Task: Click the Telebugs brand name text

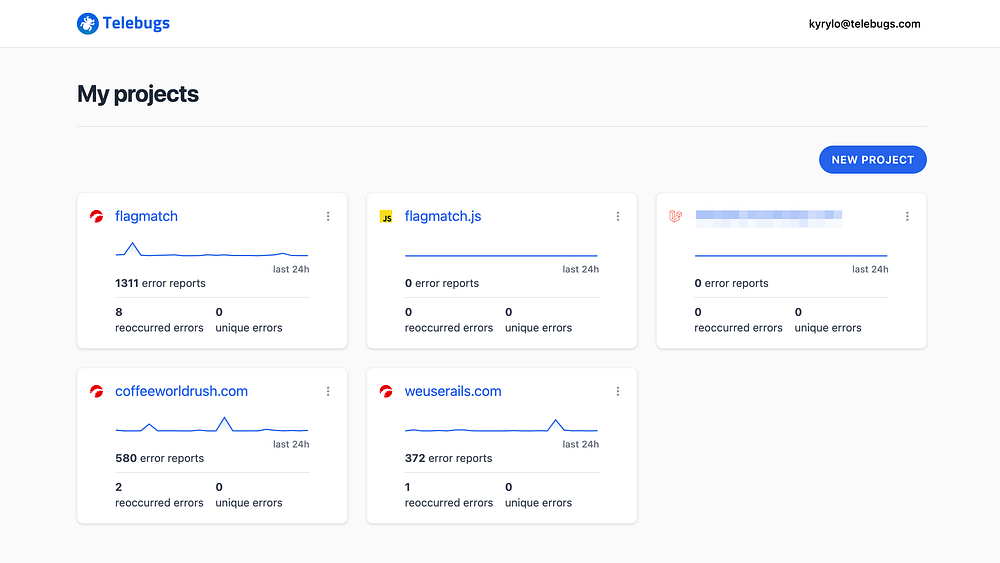Action: (136, 23)
